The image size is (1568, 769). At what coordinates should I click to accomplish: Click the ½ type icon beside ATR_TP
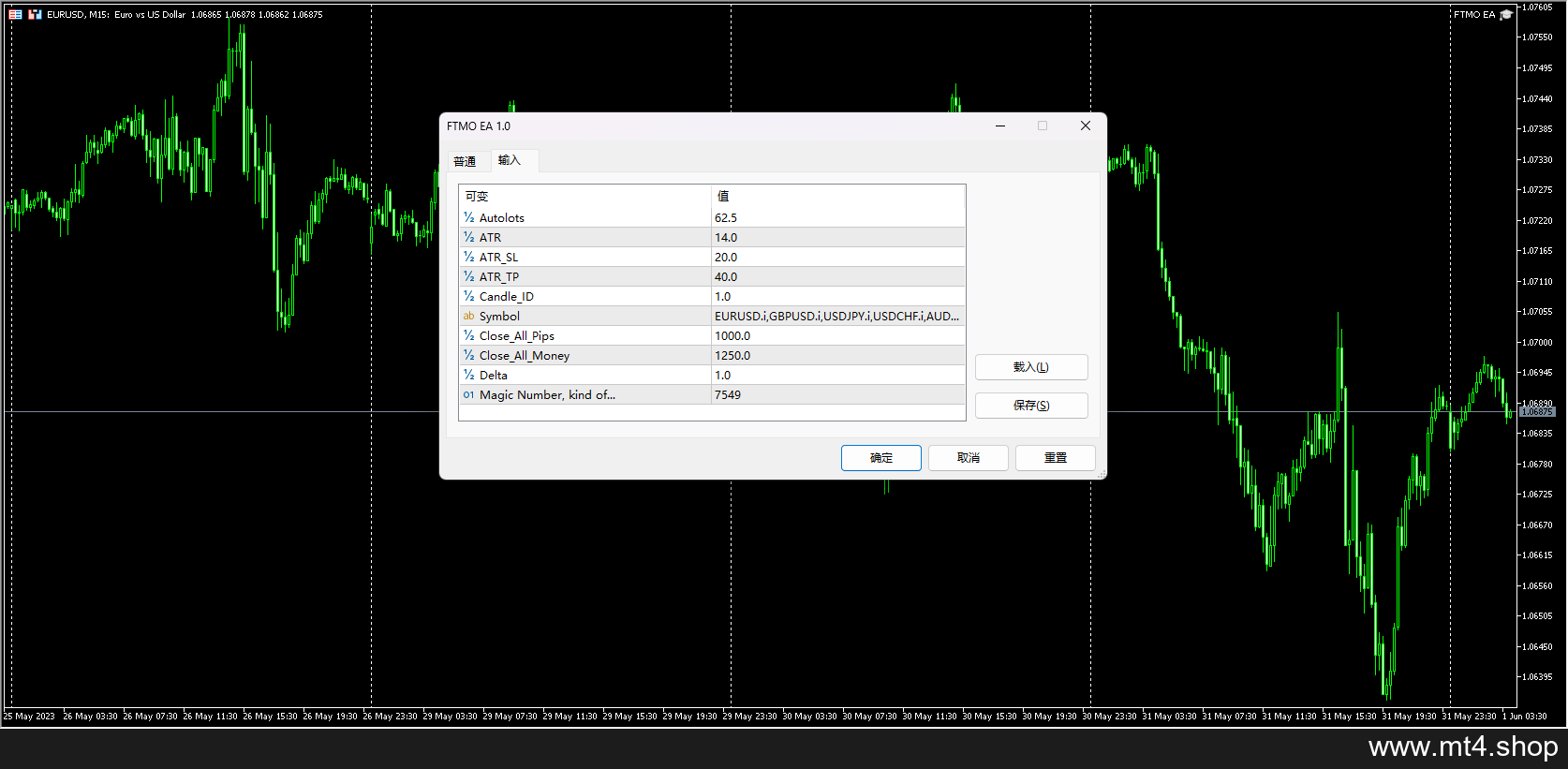click(468, 276)
